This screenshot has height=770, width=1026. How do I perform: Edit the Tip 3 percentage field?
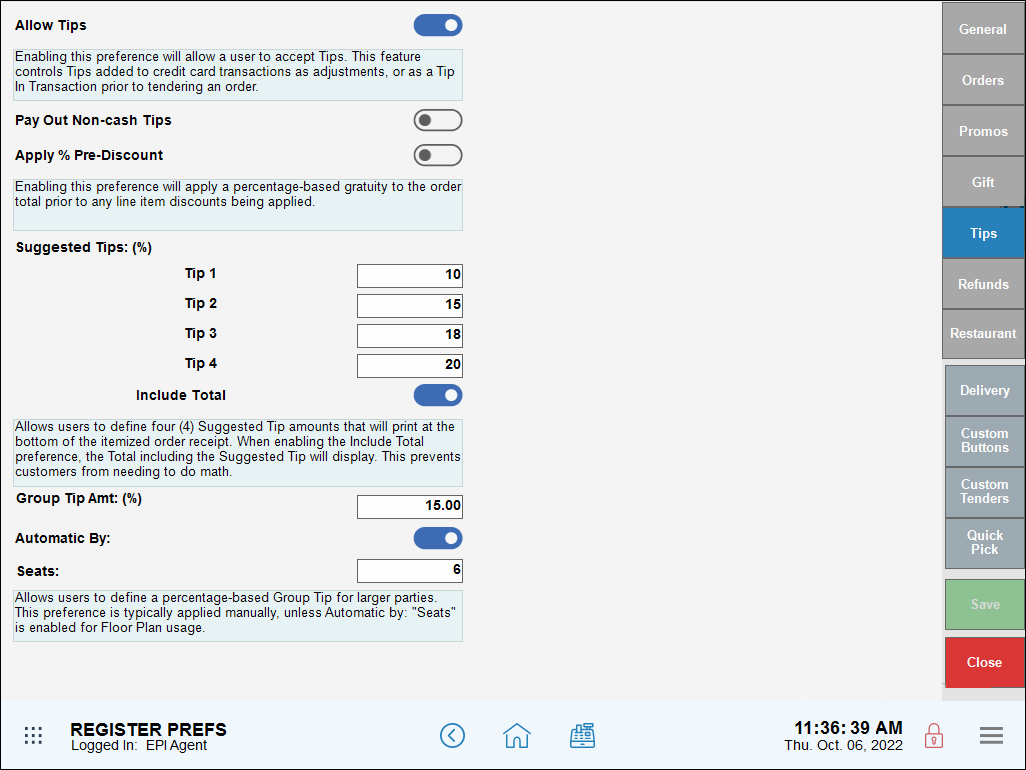[410, 336]
